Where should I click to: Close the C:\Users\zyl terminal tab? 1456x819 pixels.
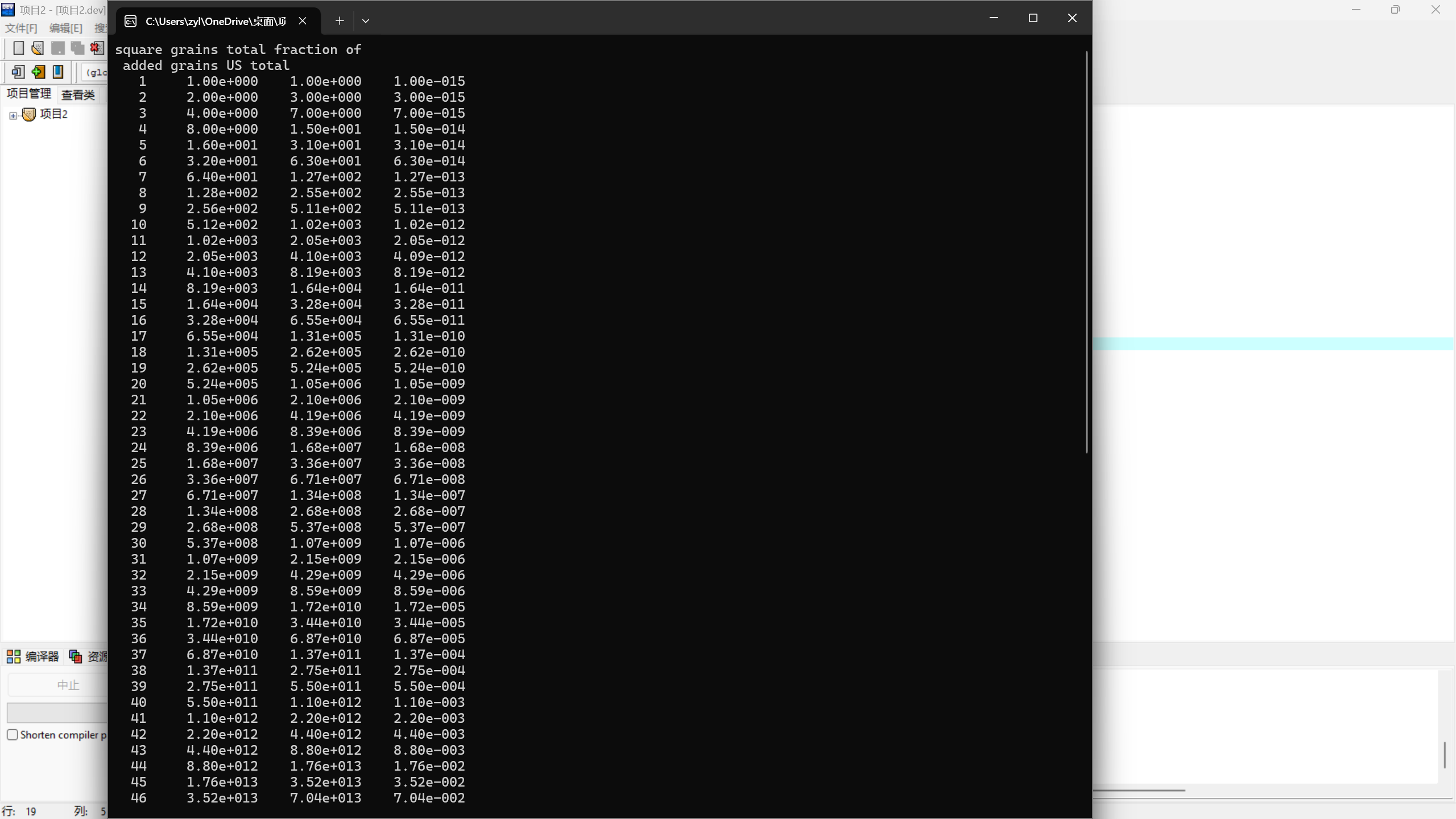[x=303, y=21]
